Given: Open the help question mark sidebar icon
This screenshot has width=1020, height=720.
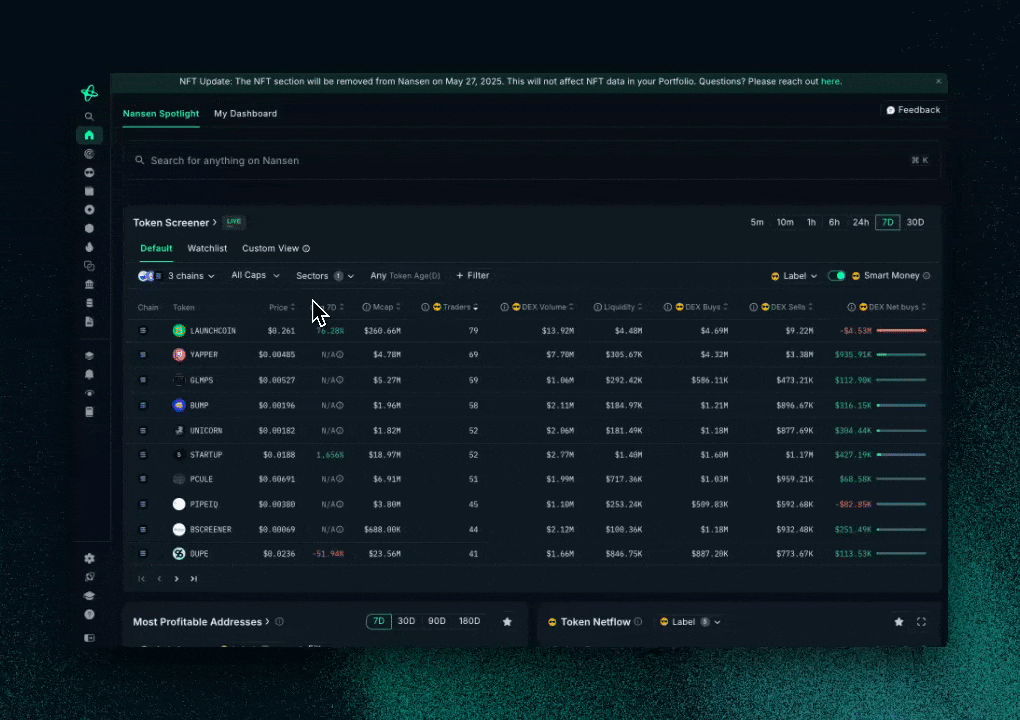Looking at the screenshot, I should coord(89,615).
